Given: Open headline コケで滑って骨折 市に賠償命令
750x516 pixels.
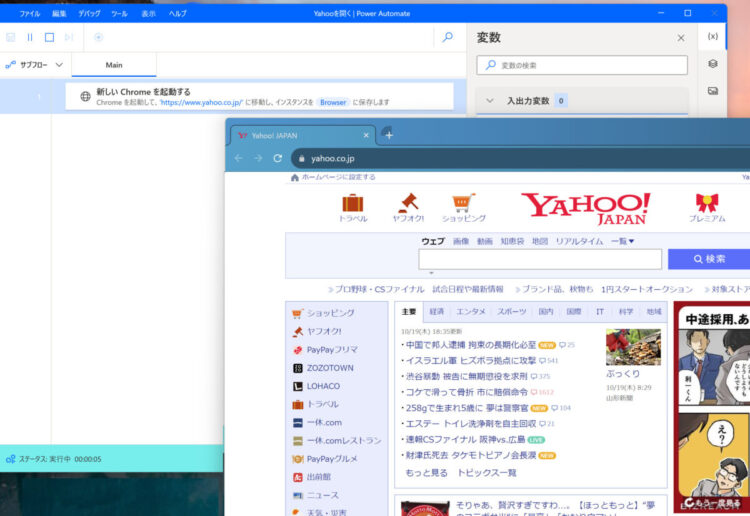Looking at the screenshot, I should 466,392.
